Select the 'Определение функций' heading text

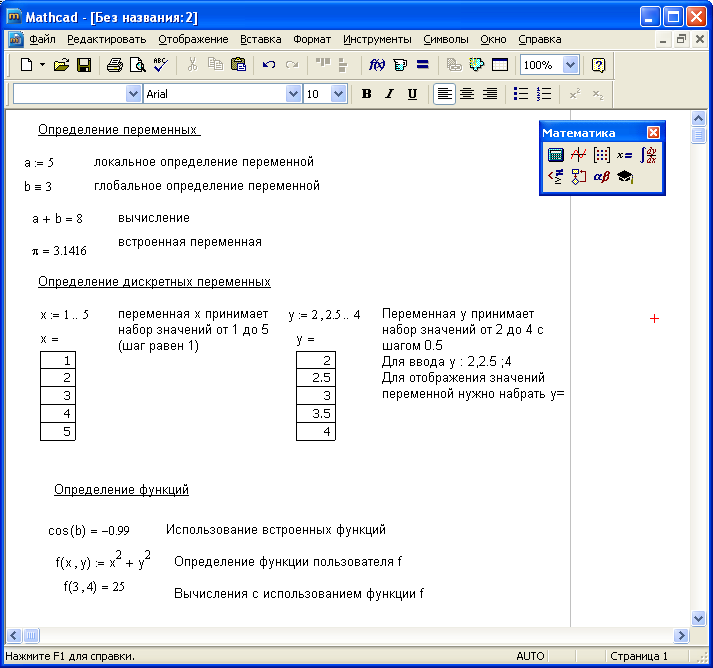coord(121,490)
